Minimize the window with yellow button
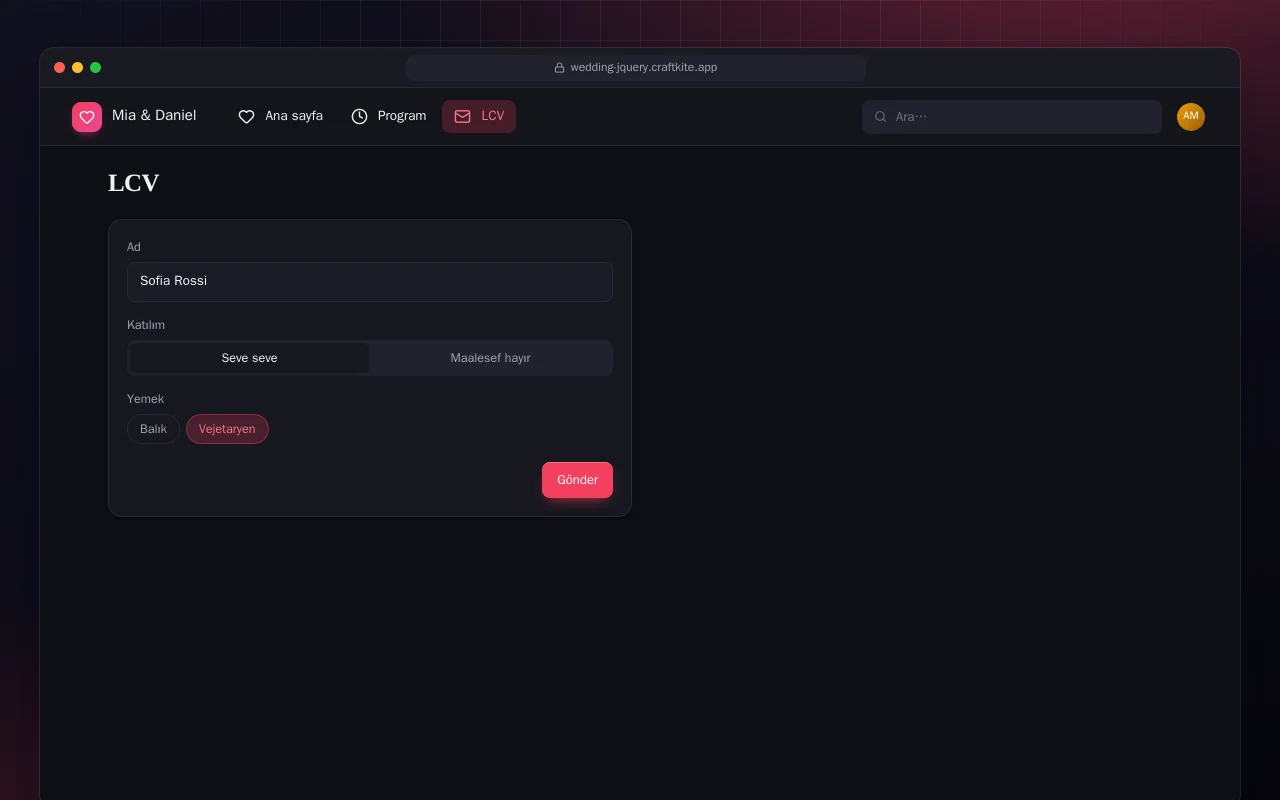 (x=78, y=68)
